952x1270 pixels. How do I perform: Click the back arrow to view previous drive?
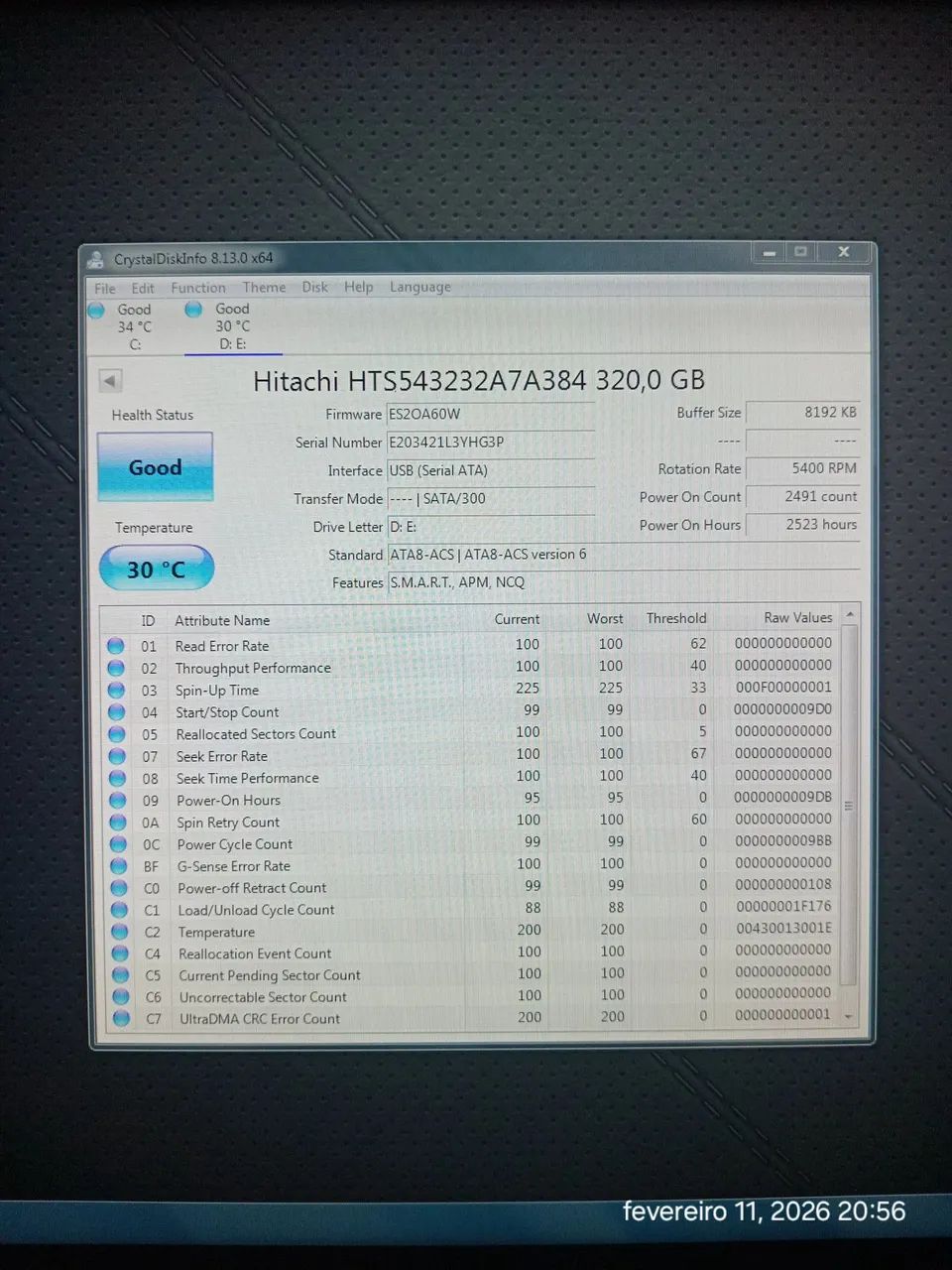click(x=109, y=380)
